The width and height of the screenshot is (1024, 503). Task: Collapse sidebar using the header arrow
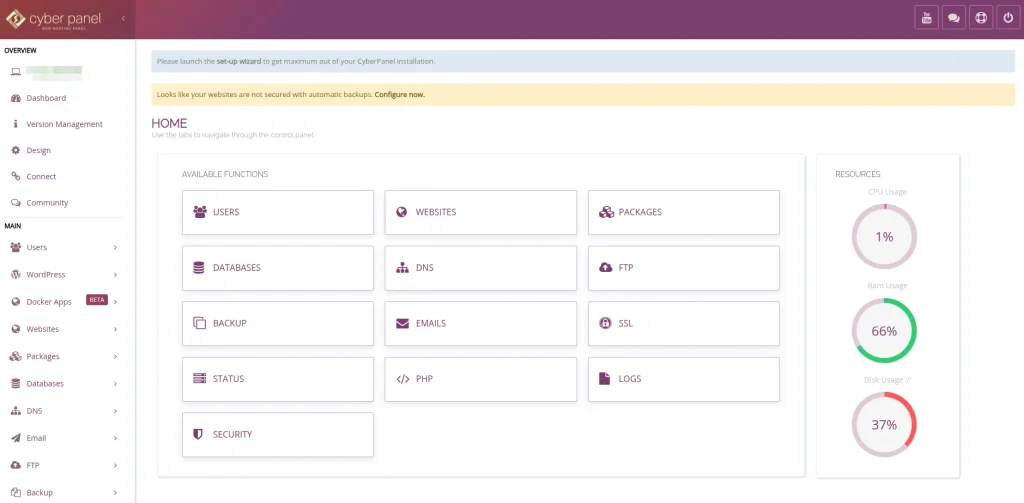123,18
